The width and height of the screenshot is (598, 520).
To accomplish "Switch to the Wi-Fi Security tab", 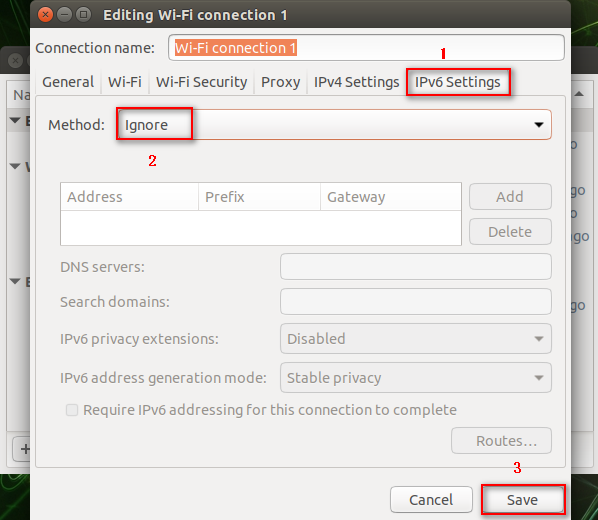I will coord(201,82).
